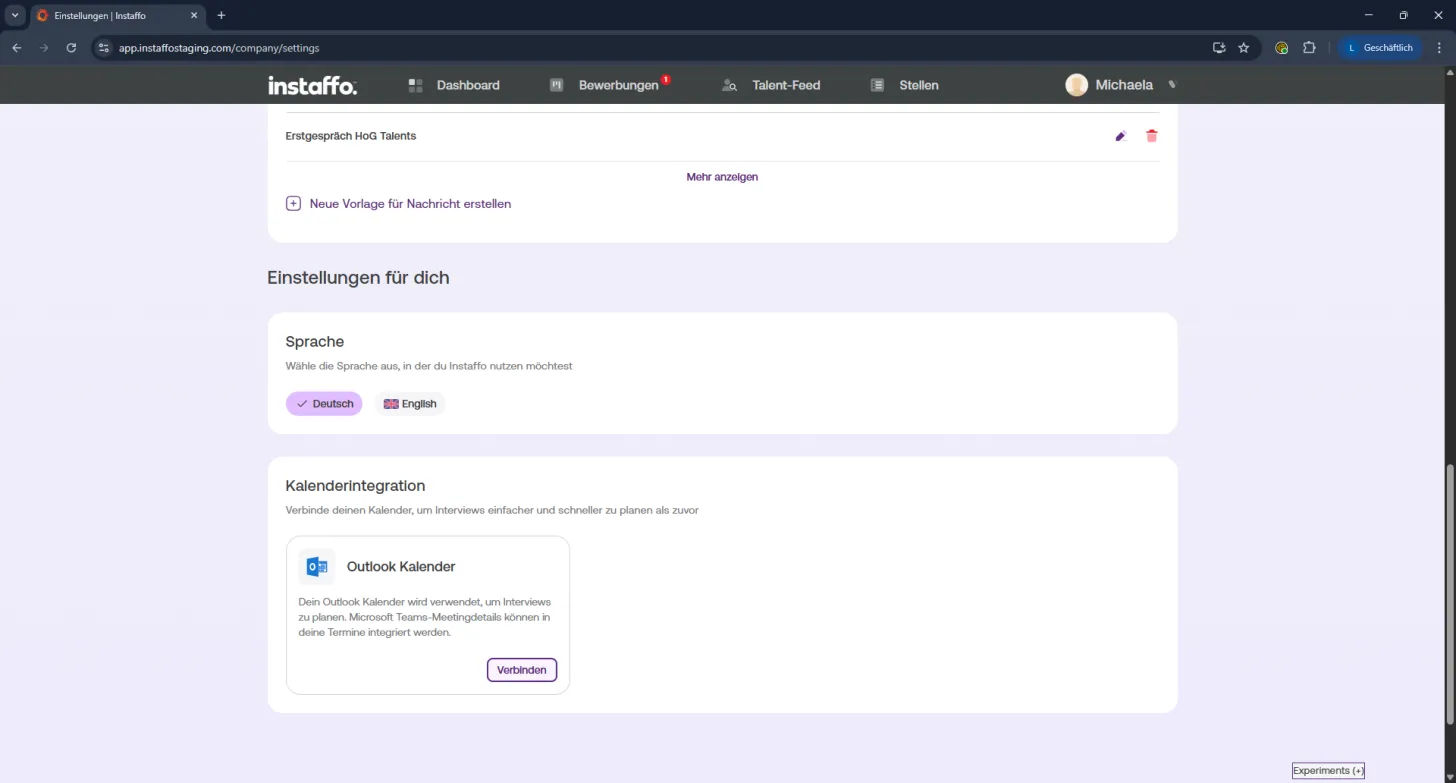The height and width of the screenshot is (783, 1456).
Task: Open the tab search dropdown
Action: [15, 15]
